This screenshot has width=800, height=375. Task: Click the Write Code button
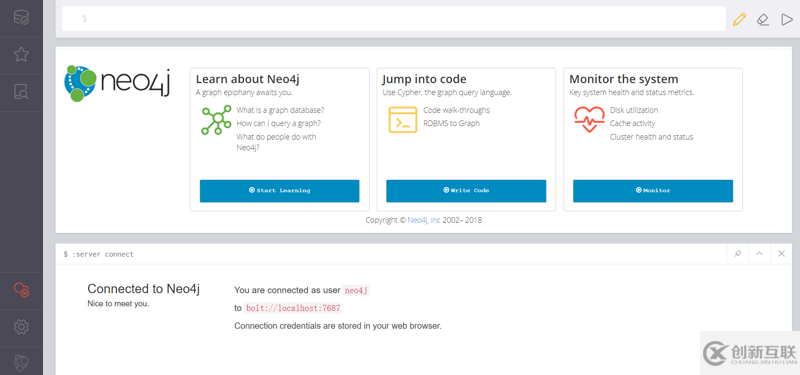click(x=466, y=191)
